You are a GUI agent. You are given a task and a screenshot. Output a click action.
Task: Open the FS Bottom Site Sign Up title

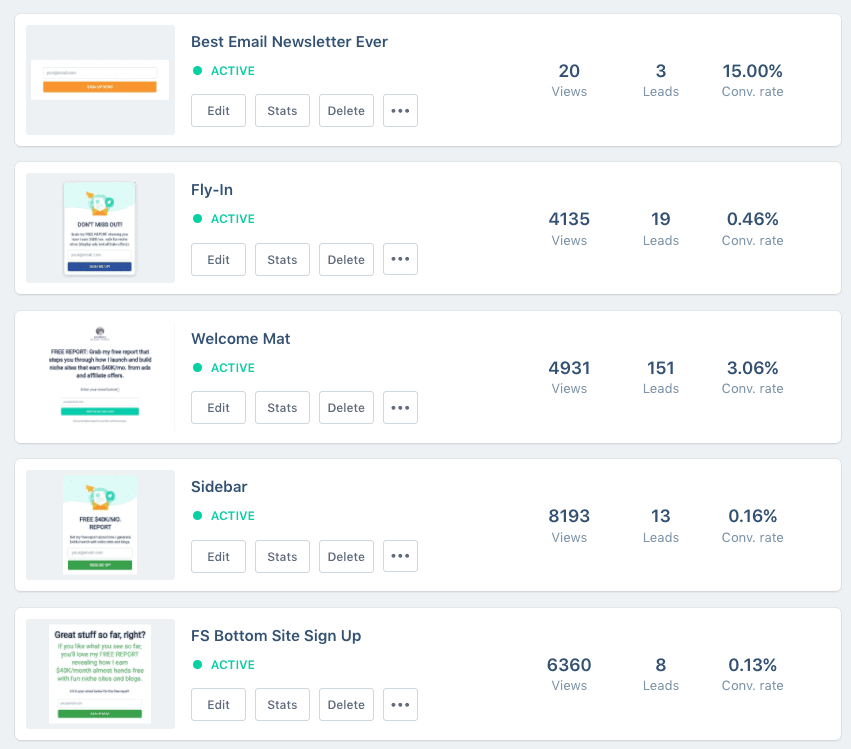276,636
